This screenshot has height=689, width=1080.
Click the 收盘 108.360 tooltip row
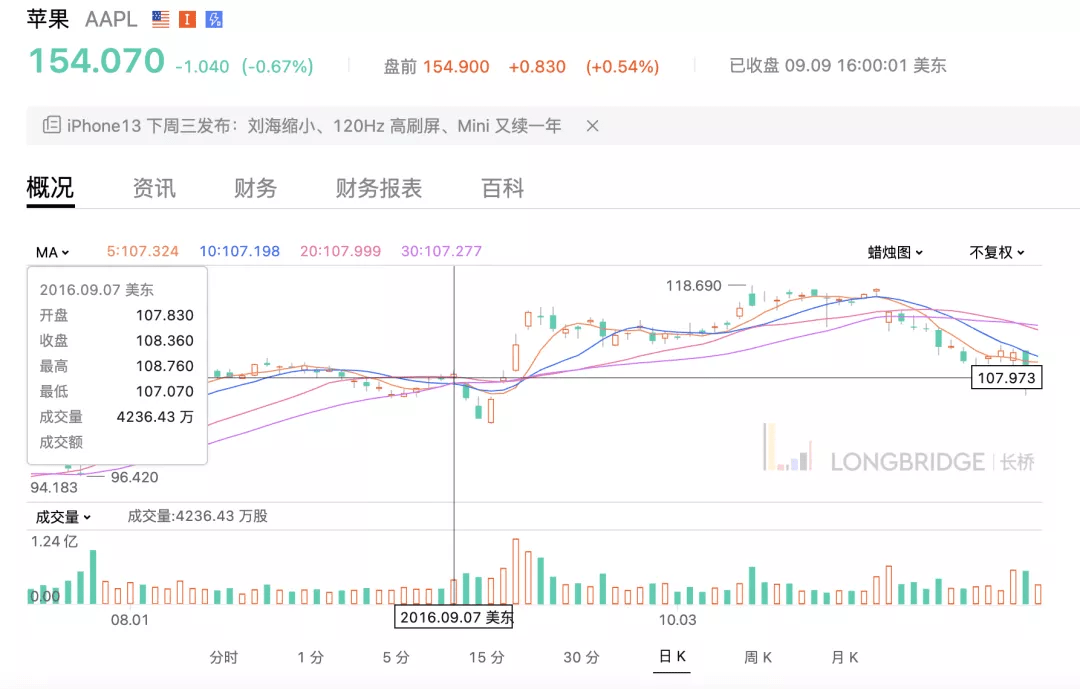pos(116,340)
